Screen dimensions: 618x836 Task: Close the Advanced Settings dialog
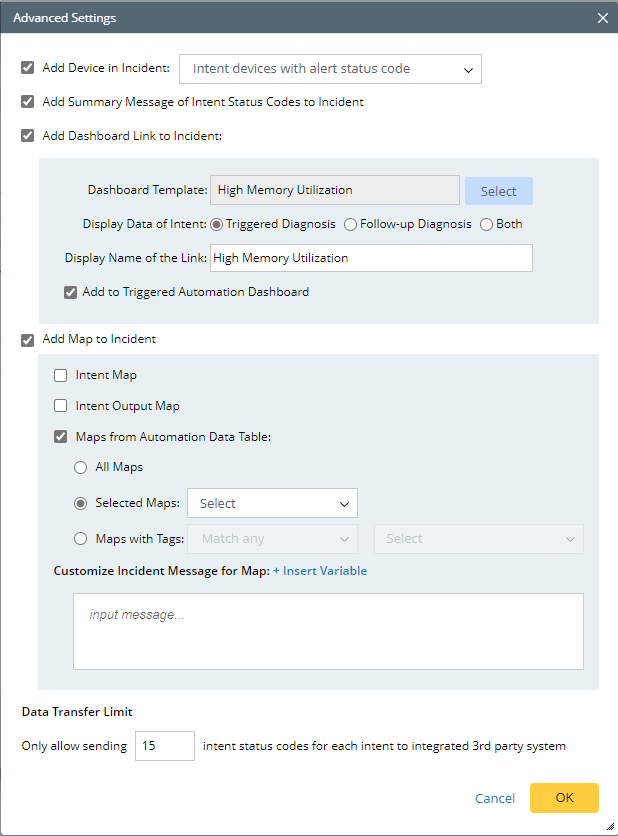tap(602, 18)
